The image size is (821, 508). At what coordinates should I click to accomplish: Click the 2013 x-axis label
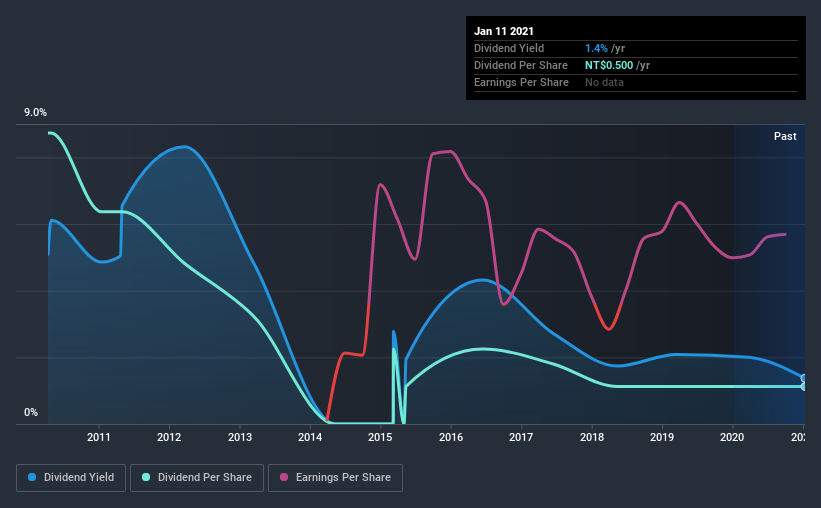click(x=240, y=437)
